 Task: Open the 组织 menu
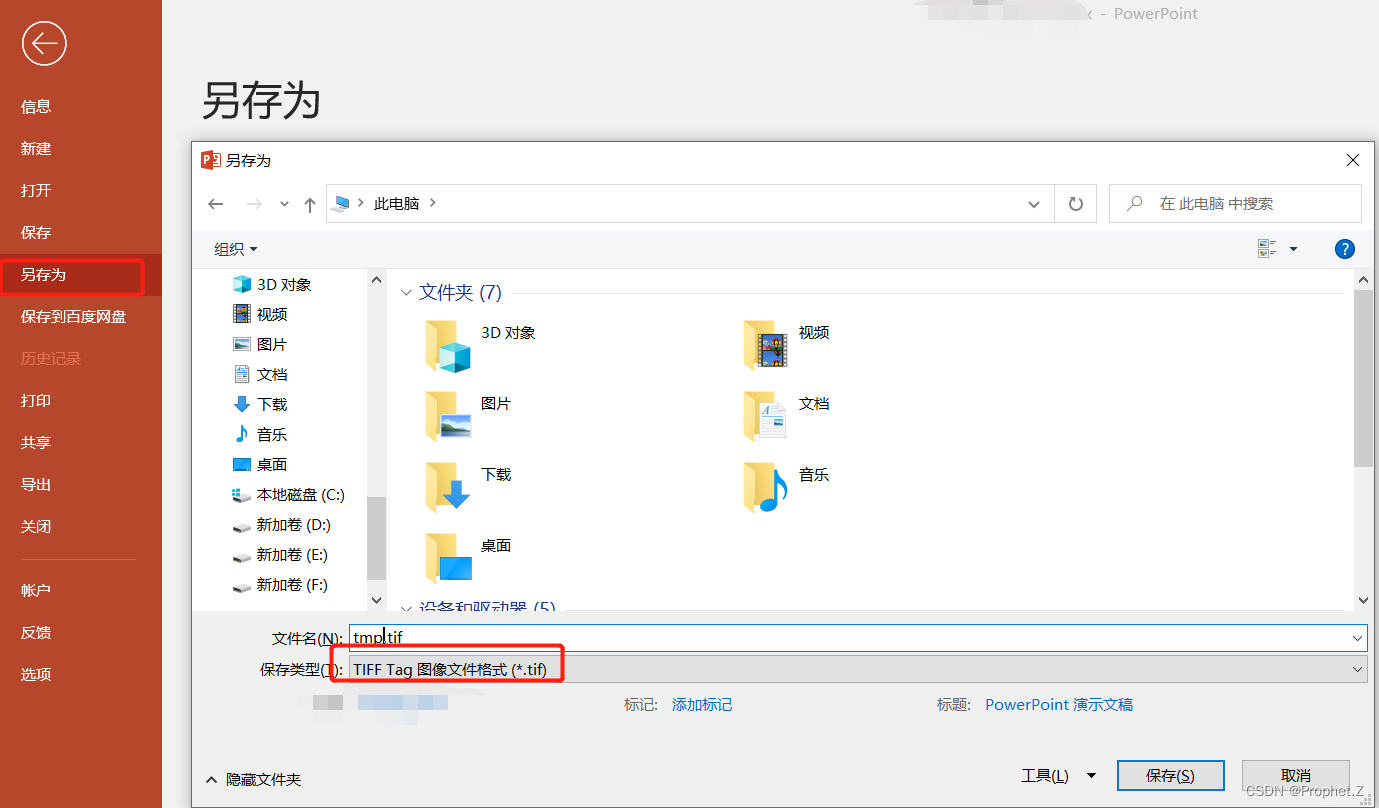pyautogui.click(x=236, y=249)
